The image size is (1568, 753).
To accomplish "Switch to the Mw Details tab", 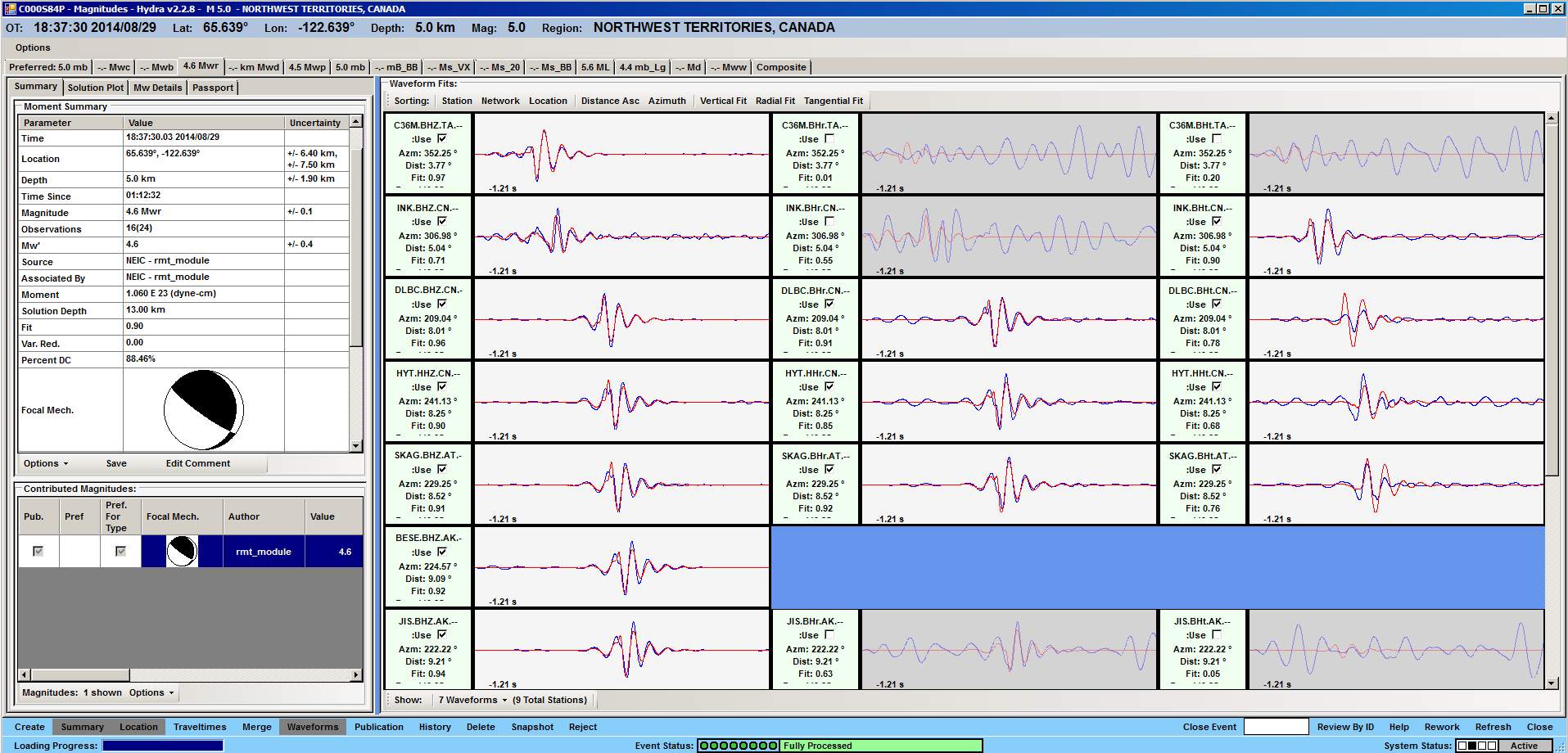I will click(x=158, y=88).
